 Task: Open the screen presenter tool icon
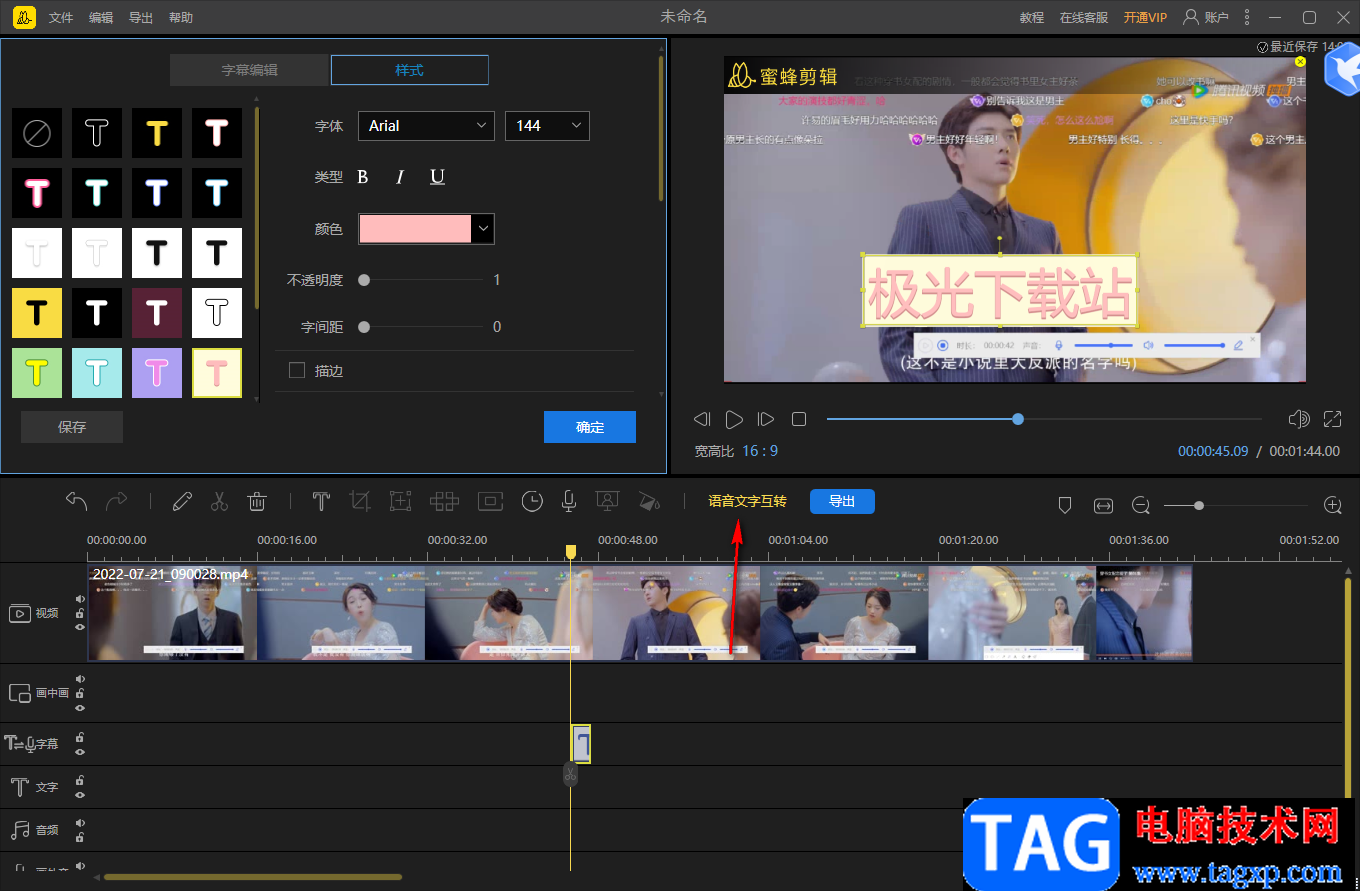pos(606,501)
